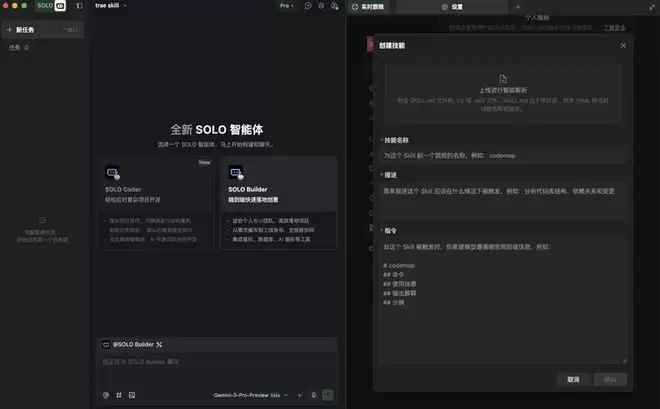
Task: Close the 创建技能 dialog
Action: click(623, 45)
